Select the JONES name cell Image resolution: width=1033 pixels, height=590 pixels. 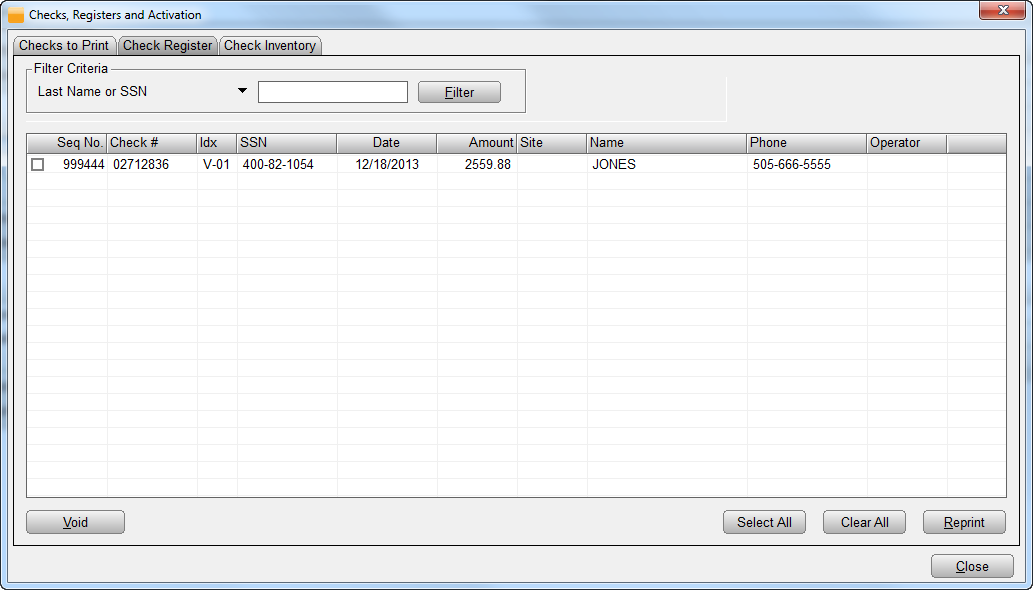click(613, 165)
